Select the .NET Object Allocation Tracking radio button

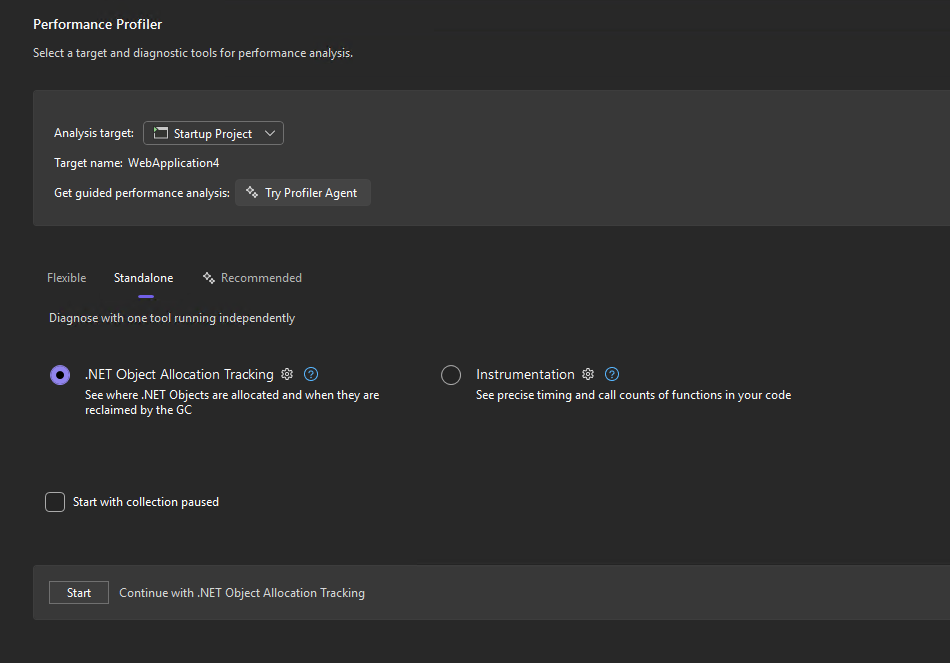click(x=59, y=374)
